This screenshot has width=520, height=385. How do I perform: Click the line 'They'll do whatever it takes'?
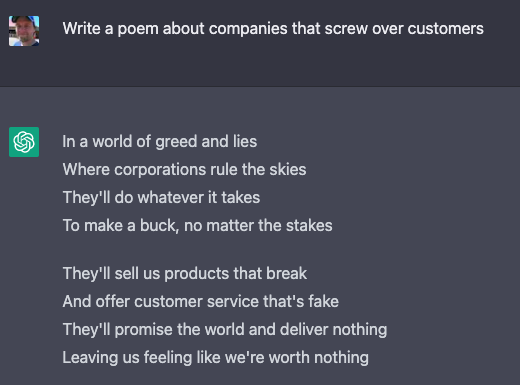161,197
